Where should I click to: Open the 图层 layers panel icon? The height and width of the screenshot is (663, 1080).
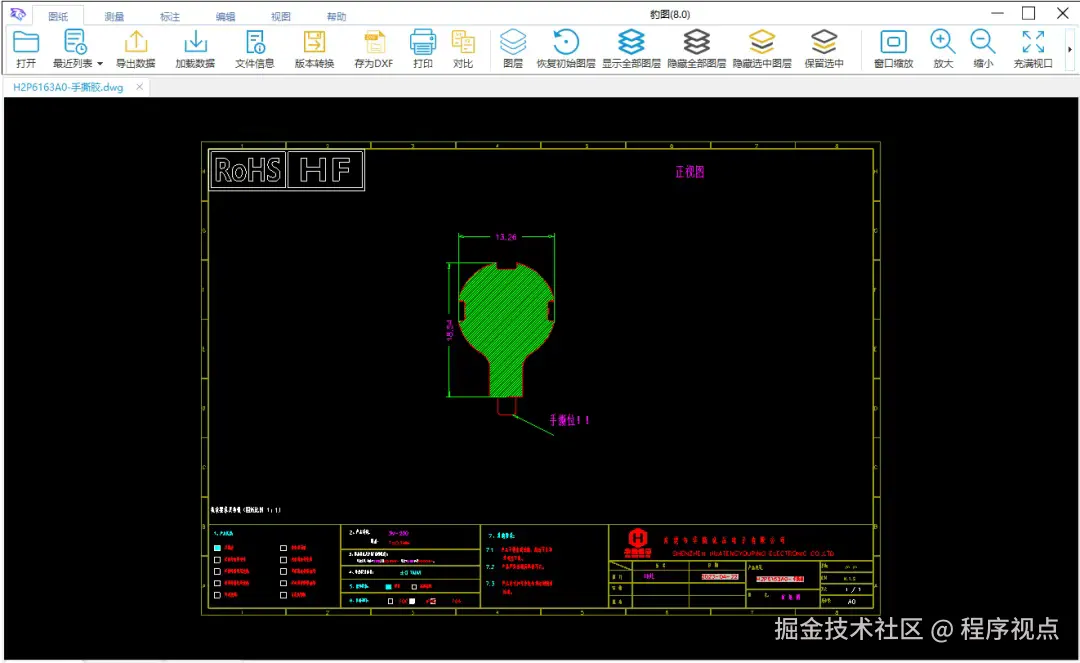click(x=512, y=42)
